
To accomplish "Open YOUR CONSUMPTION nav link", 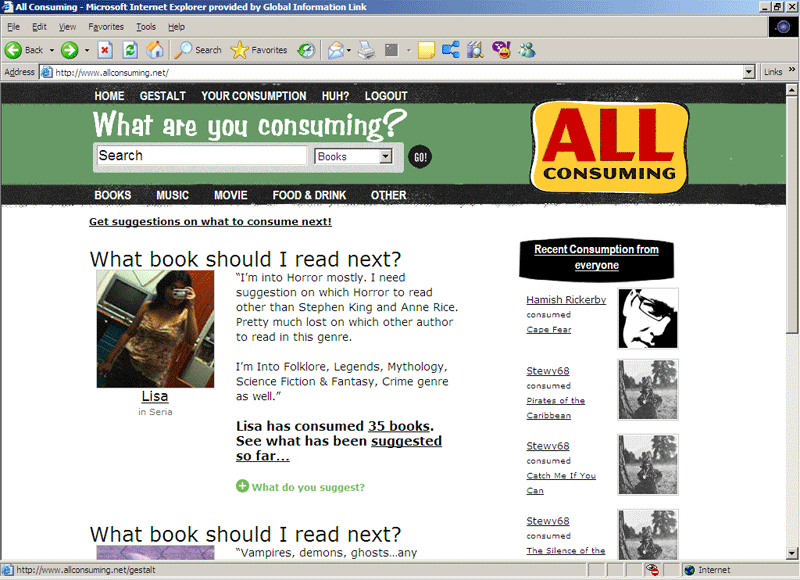I will [254, 96].
